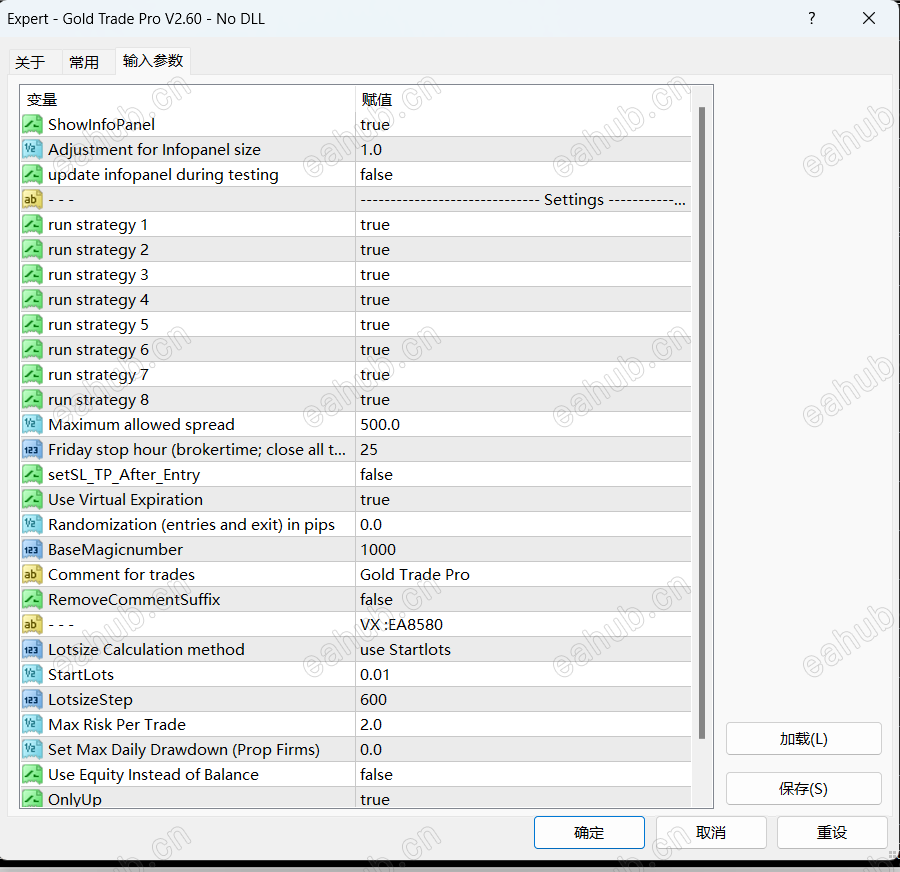Click the icon beside run strategy 7
Image resolution: width=900 pixels, height=872 pixels.
click(32, 374)
